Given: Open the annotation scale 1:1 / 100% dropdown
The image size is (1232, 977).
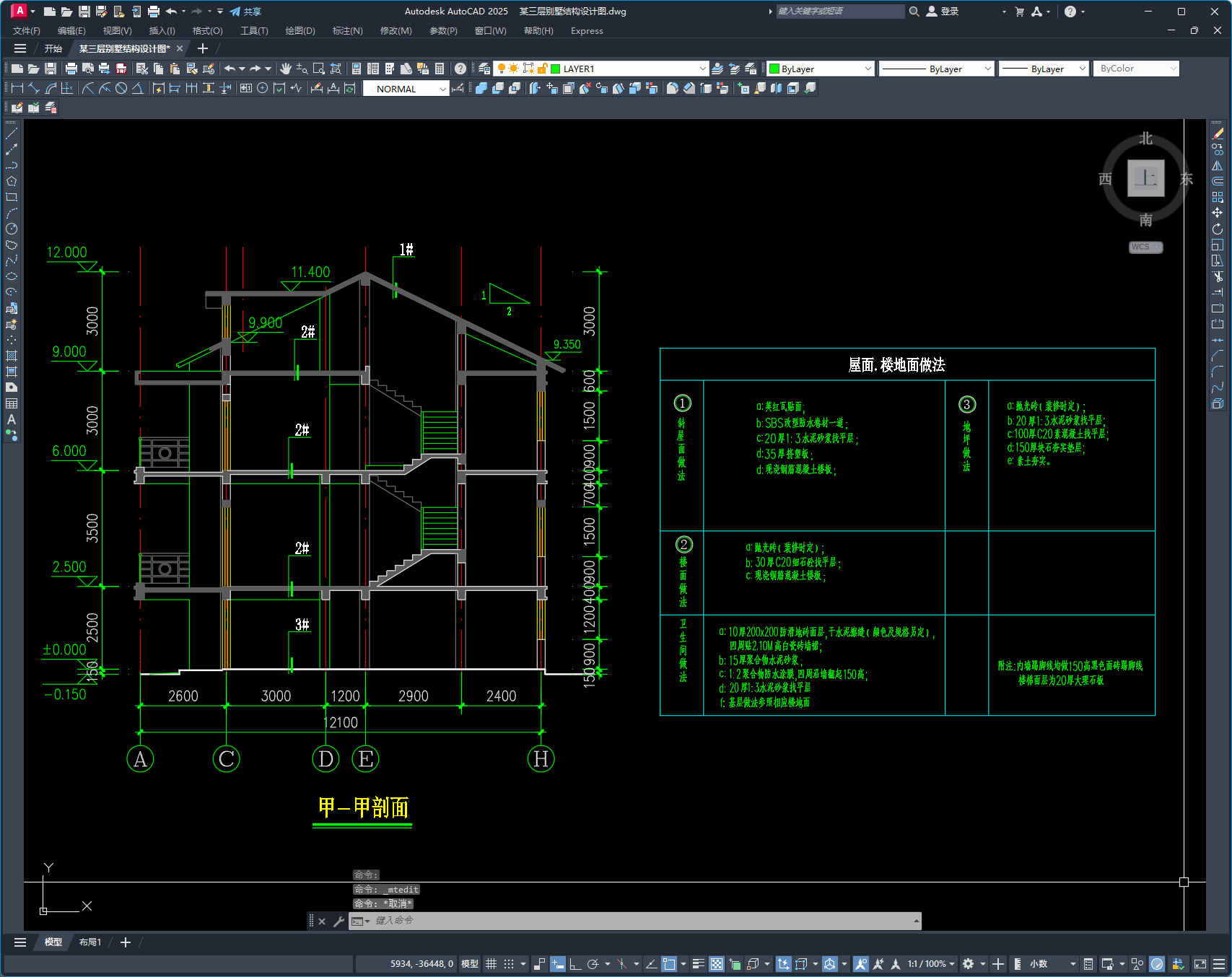Looking at the screenshot, I should tap(931, 963).
